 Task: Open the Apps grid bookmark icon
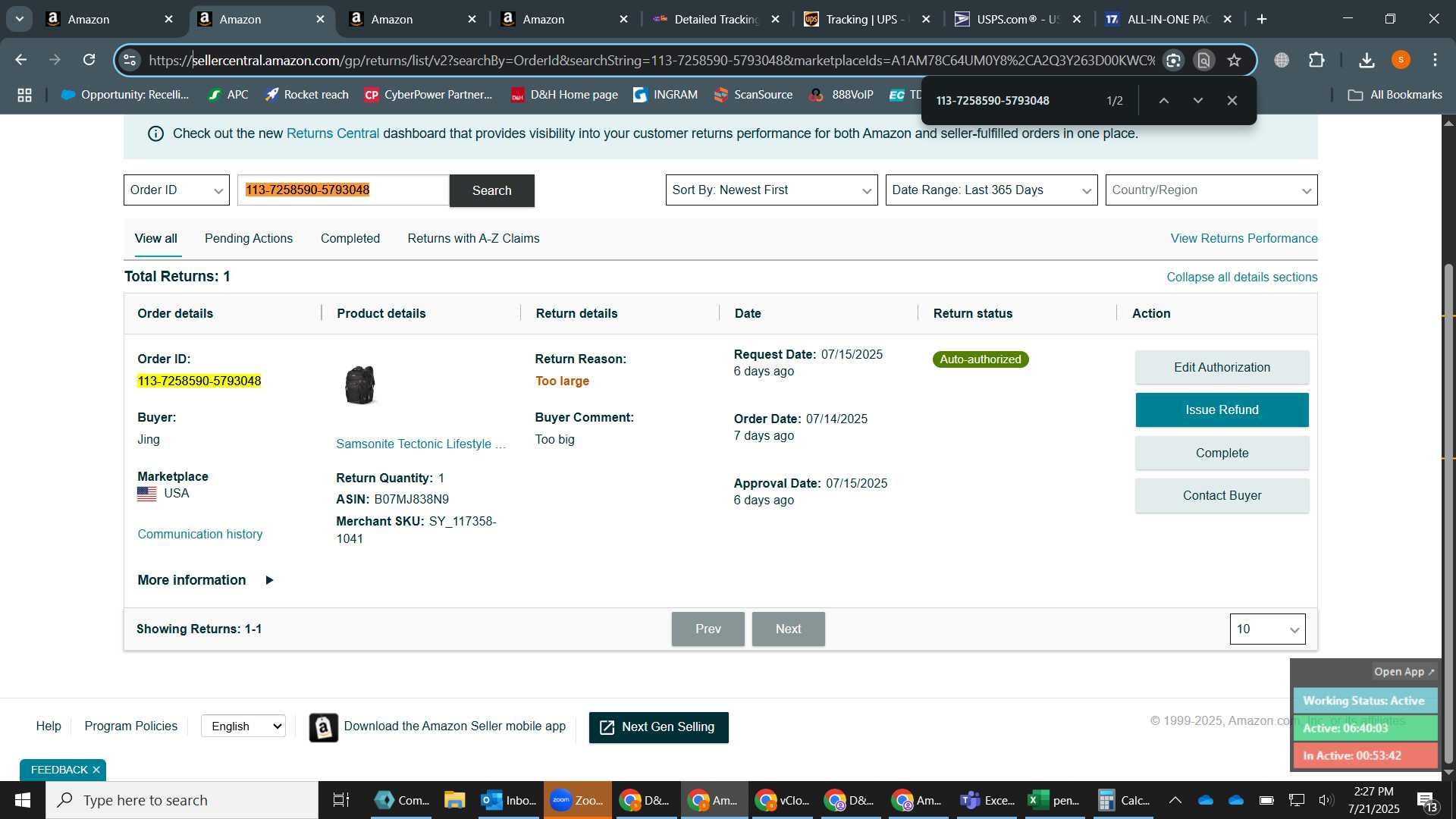24,95
